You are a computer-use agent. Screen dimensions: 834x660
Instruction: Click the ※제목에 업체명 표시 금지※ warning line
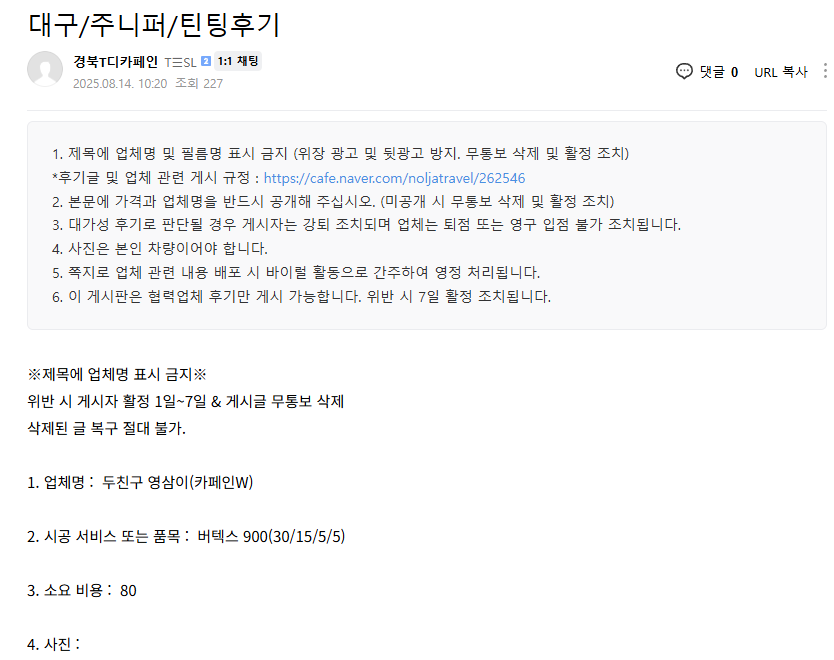click(x=116, y=375)
